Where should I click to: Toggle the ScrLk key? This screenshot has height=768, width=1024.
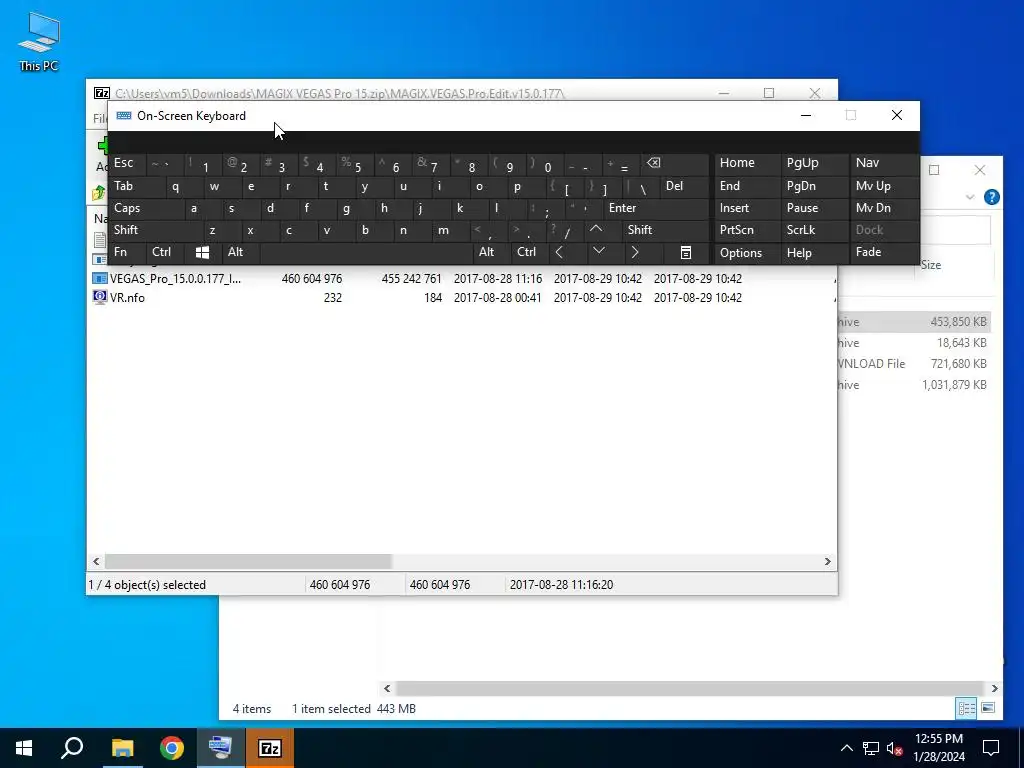(x=814, y=230)
